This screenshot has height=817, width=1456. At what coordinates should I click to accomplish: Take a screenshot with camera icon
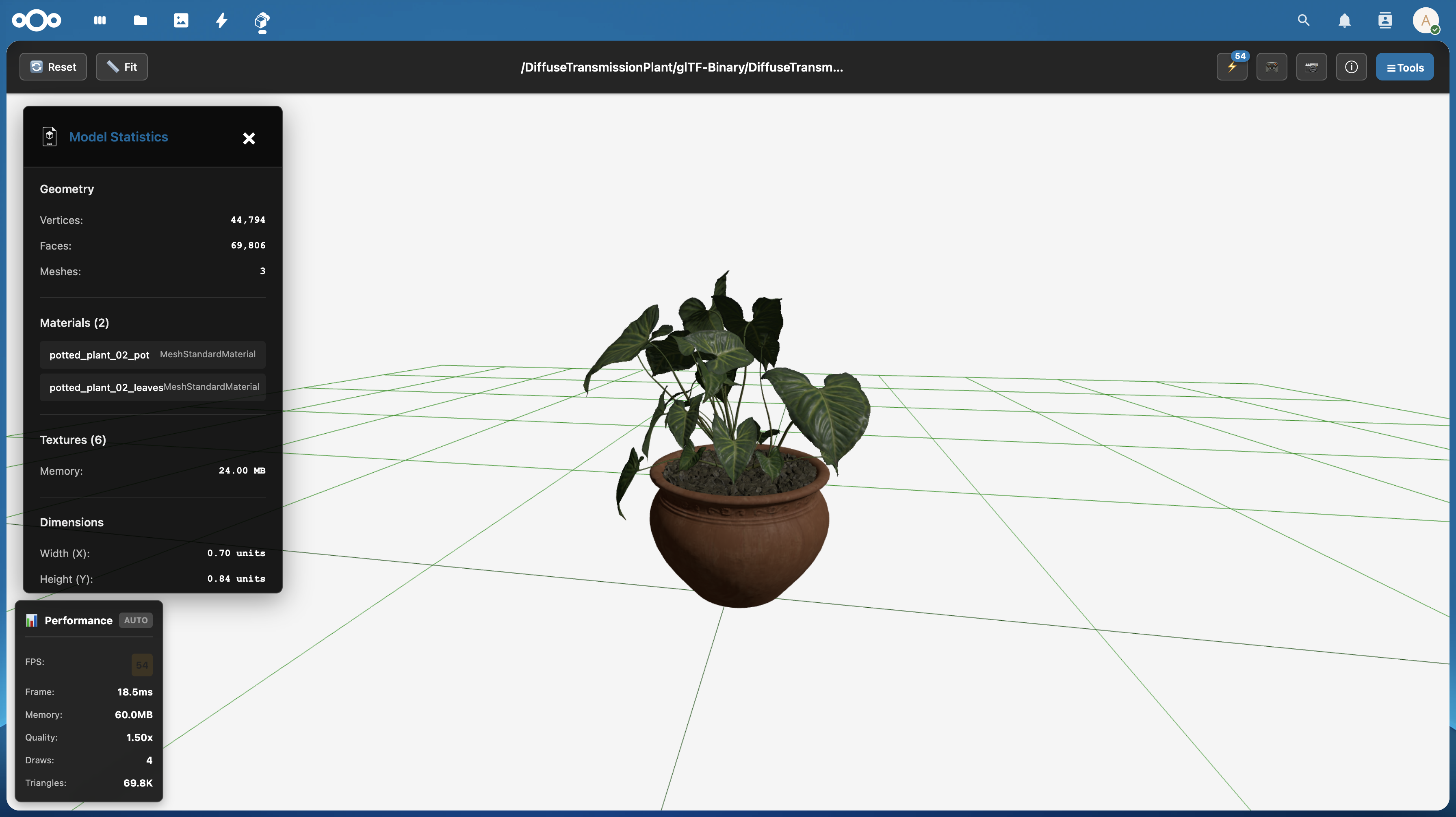(1311, 67)
